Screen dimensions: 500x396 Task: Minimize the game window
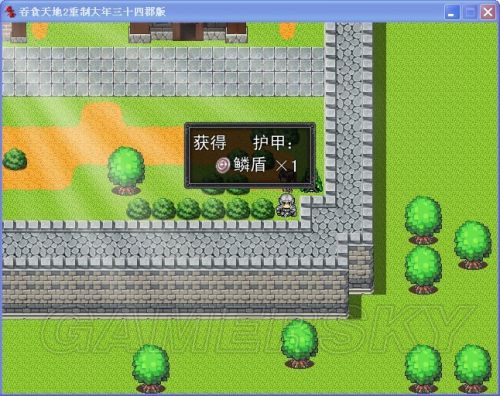[452, 13]
